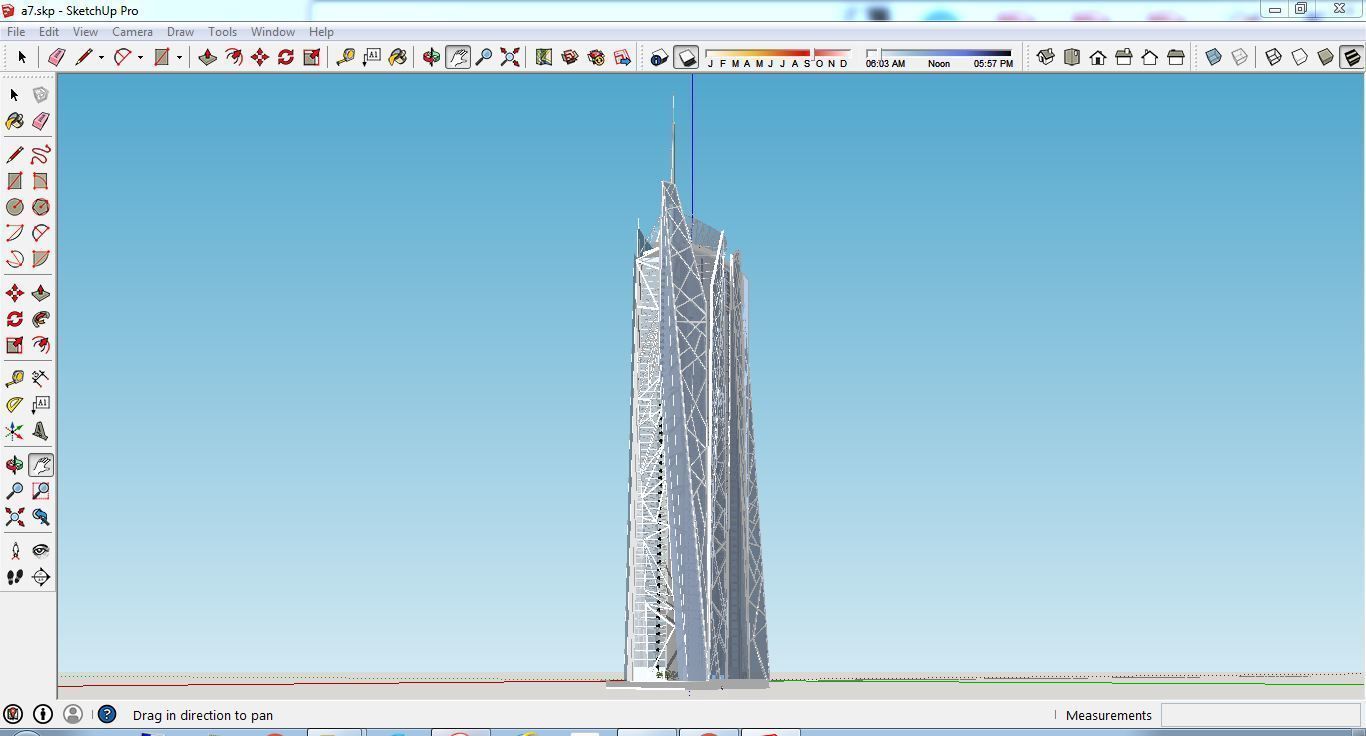Activate the Walk tool
Viewport: 1366px width, 736px height.
point(14,577)
